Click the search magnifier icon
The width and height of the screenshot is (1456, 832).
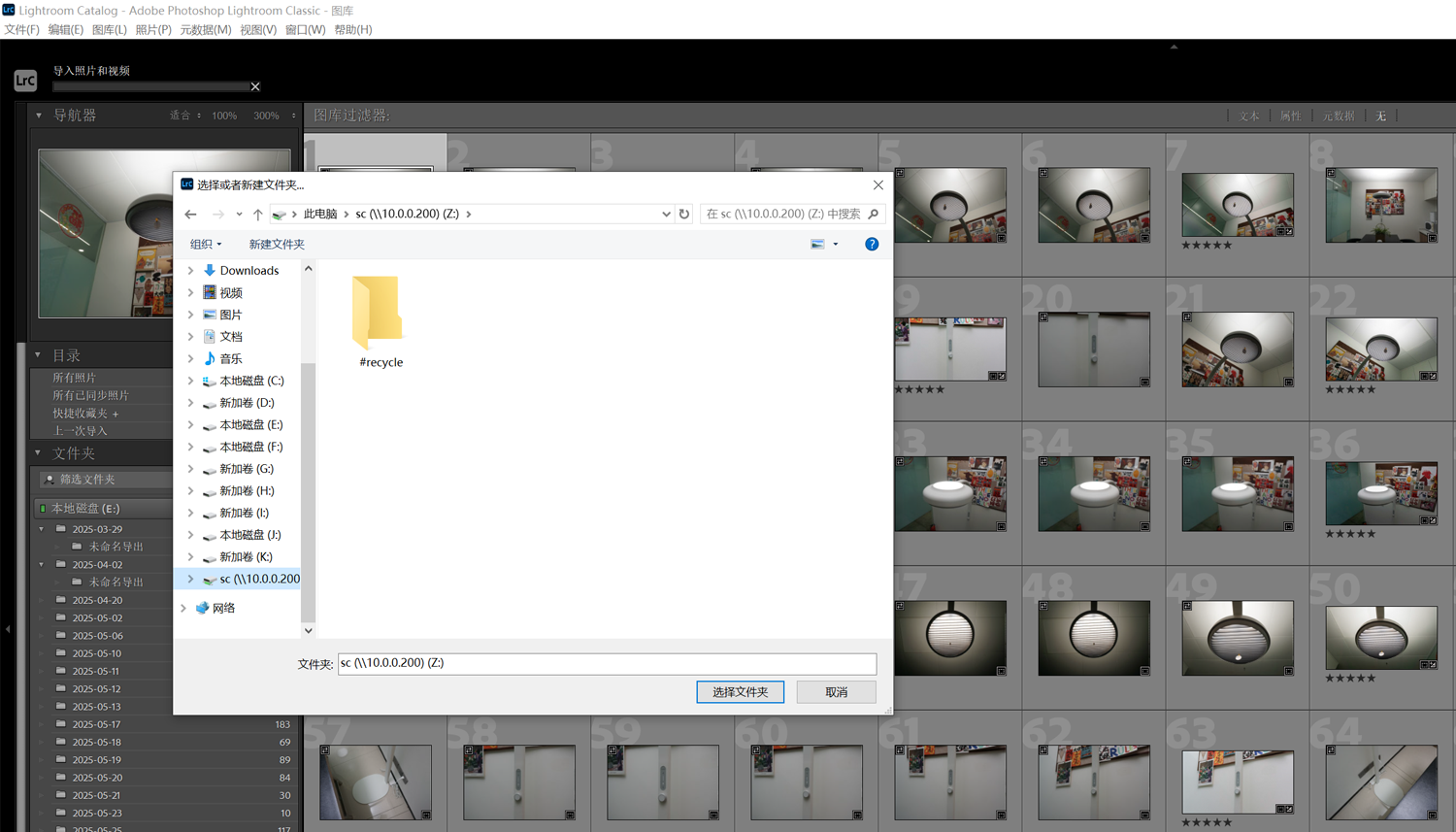tap(874, 215)
